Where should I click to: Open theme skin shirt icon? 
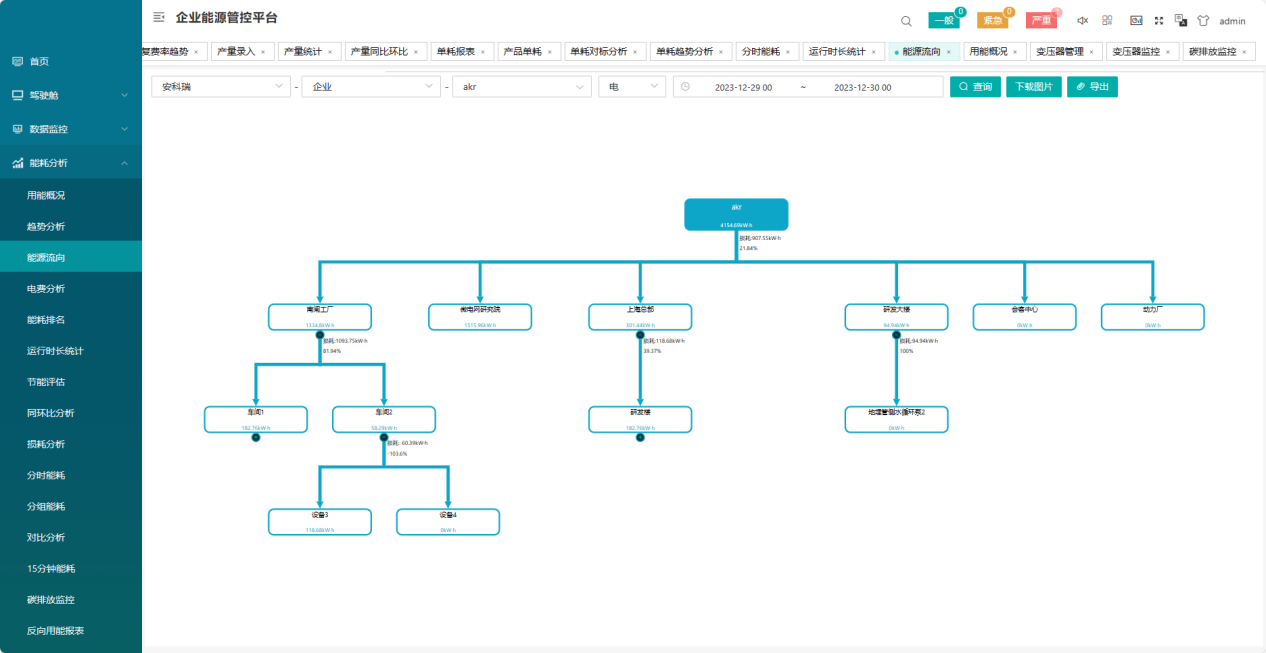(1203, 20)
